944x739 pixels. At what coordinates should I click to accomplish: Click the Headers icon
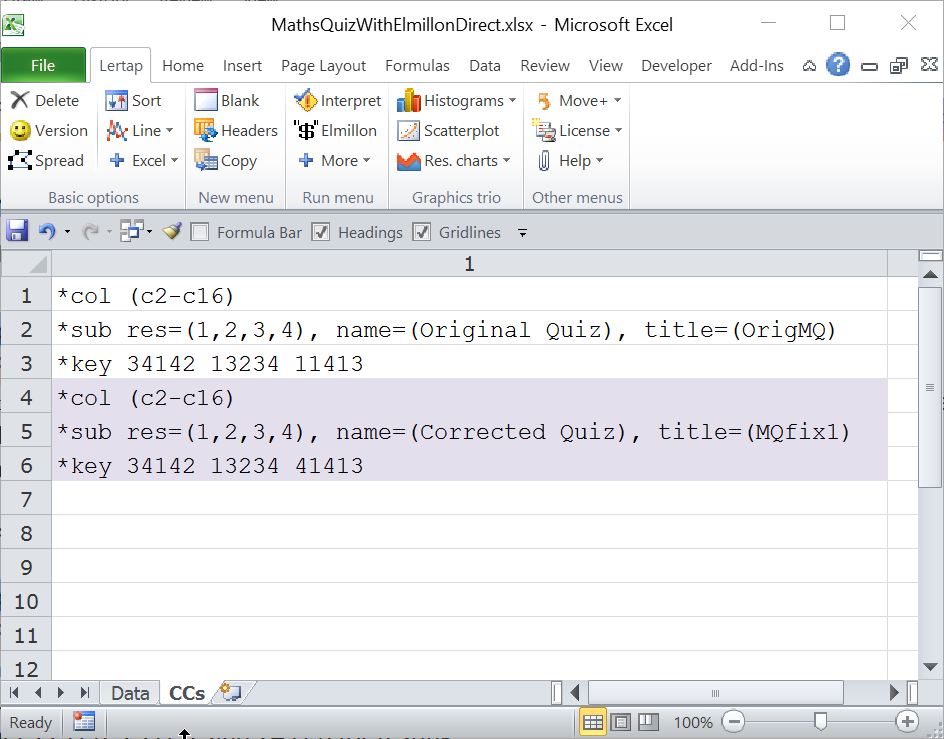(205, 130)
